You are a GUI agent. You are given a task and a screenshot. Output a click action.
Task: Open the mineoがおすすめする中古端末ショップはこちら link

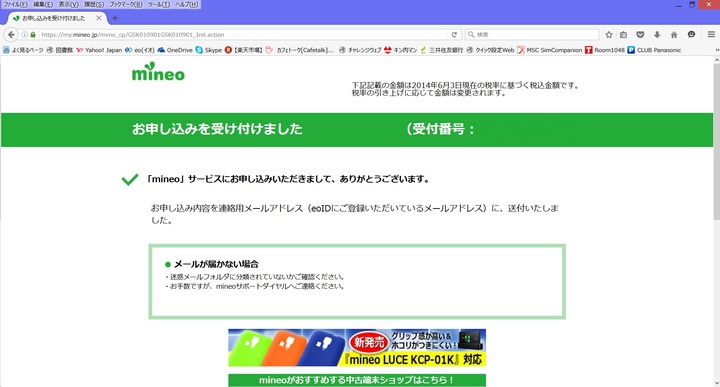[x=357, y=380]
